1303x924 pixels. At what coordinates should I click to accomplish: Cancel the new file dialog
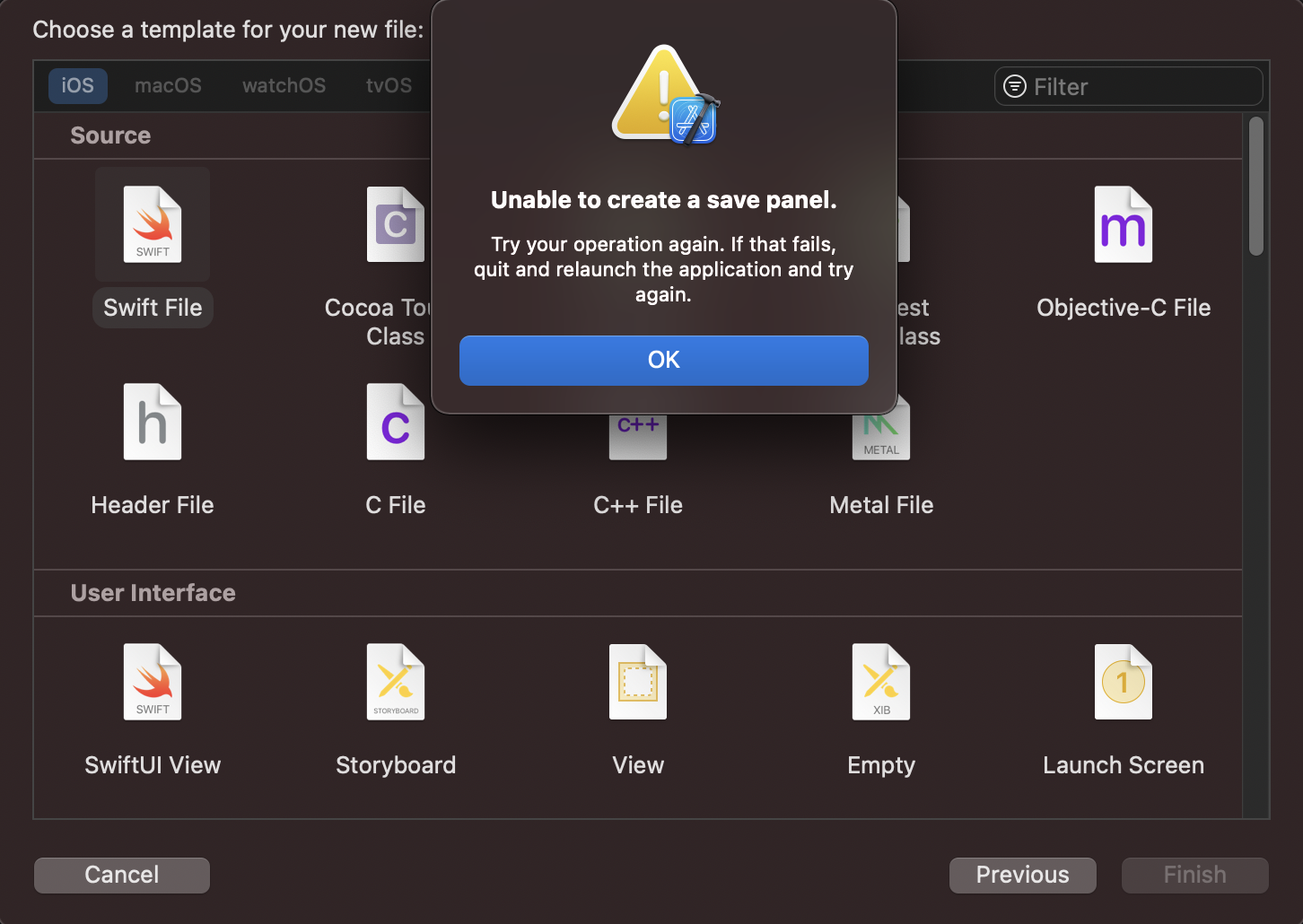(121, 875)
